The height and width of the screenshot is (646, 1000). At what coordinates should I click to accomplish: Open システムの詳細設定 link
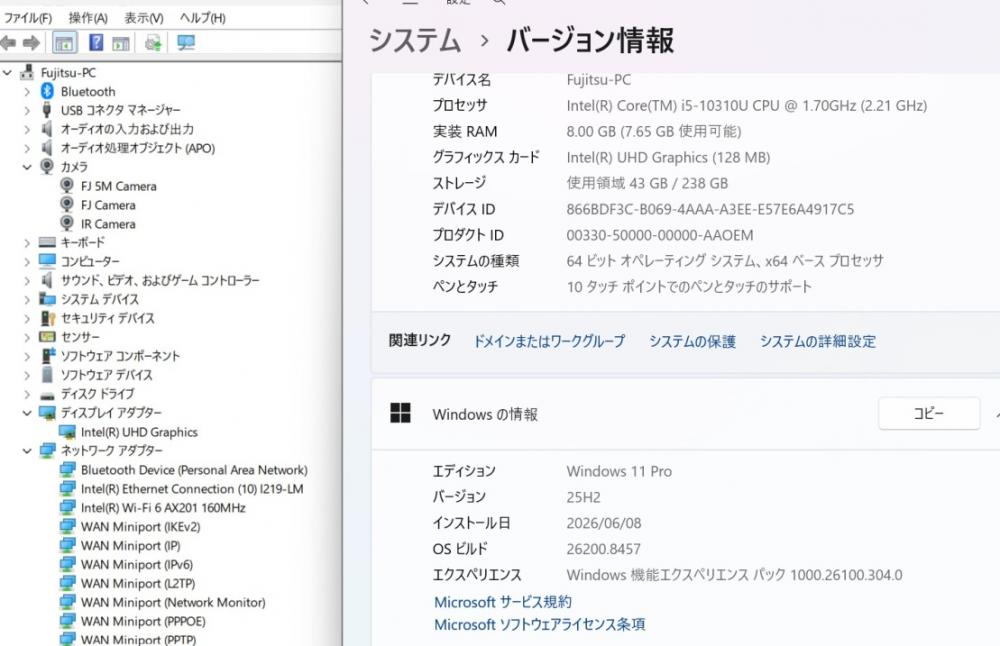[818, 341]
